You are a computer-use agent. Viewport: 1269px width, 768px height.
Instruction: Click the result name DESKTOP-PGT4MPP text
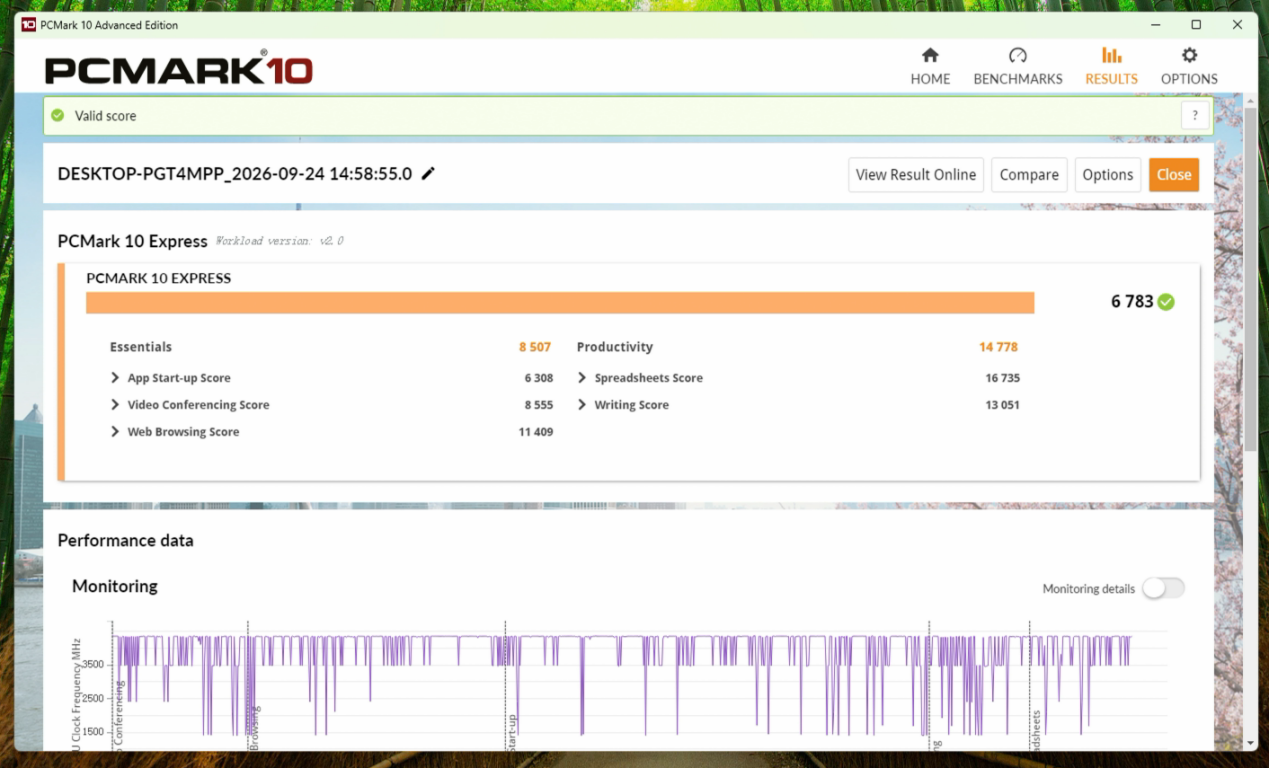(x=235, y=174)
